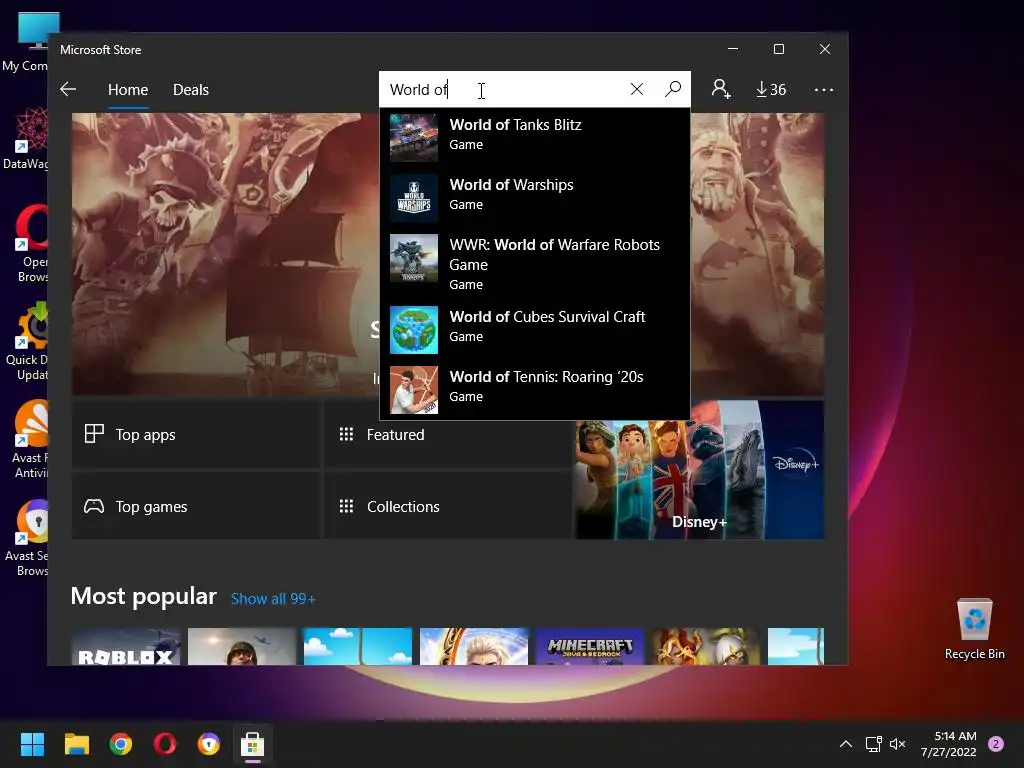Click the muted volume icon
The image size is (1024, 768).
click(897, 744)
